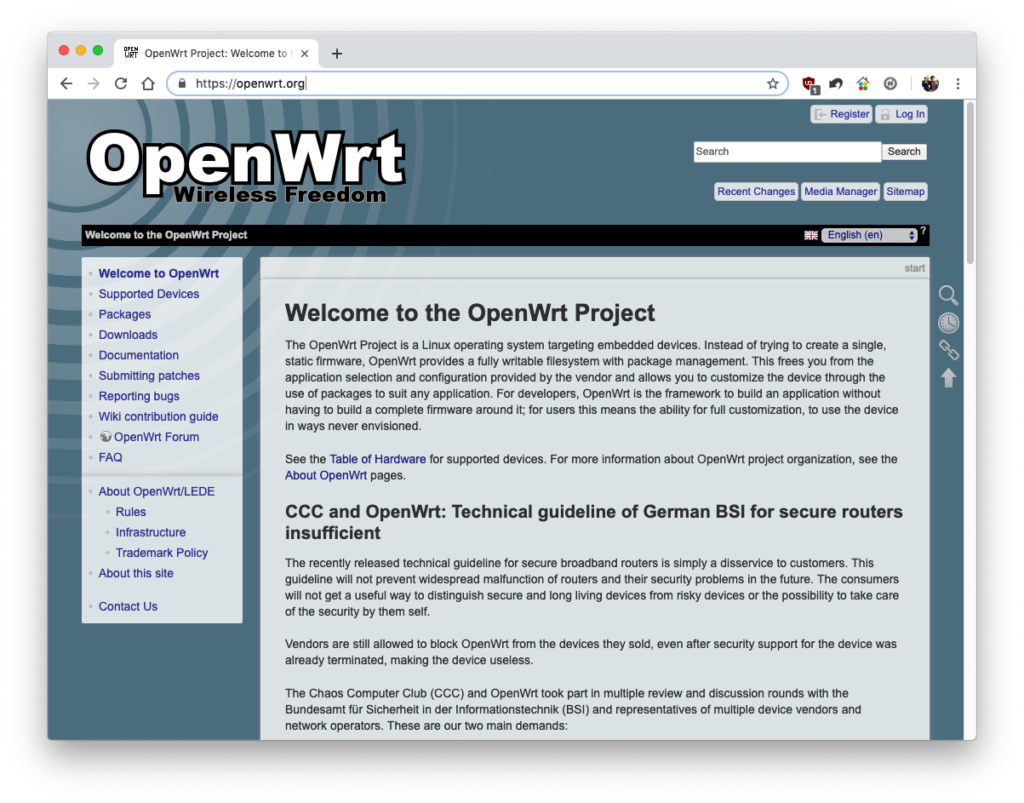Image resolution: width=1024 pixels, height=803 pixels.
Task: Click the UK flag language icon
Action: 811,235
